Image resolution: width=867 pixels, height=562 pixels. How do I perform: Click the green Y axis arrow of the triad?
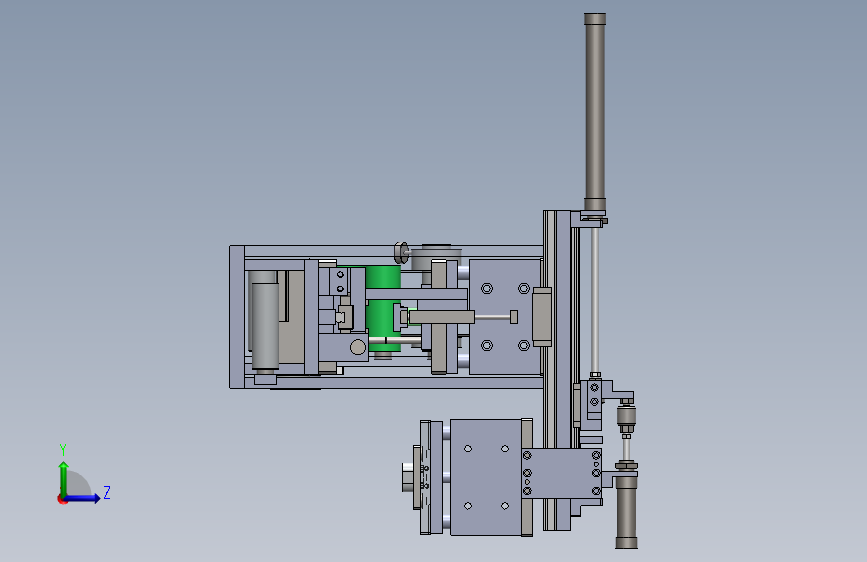click(x=64, y=478)
